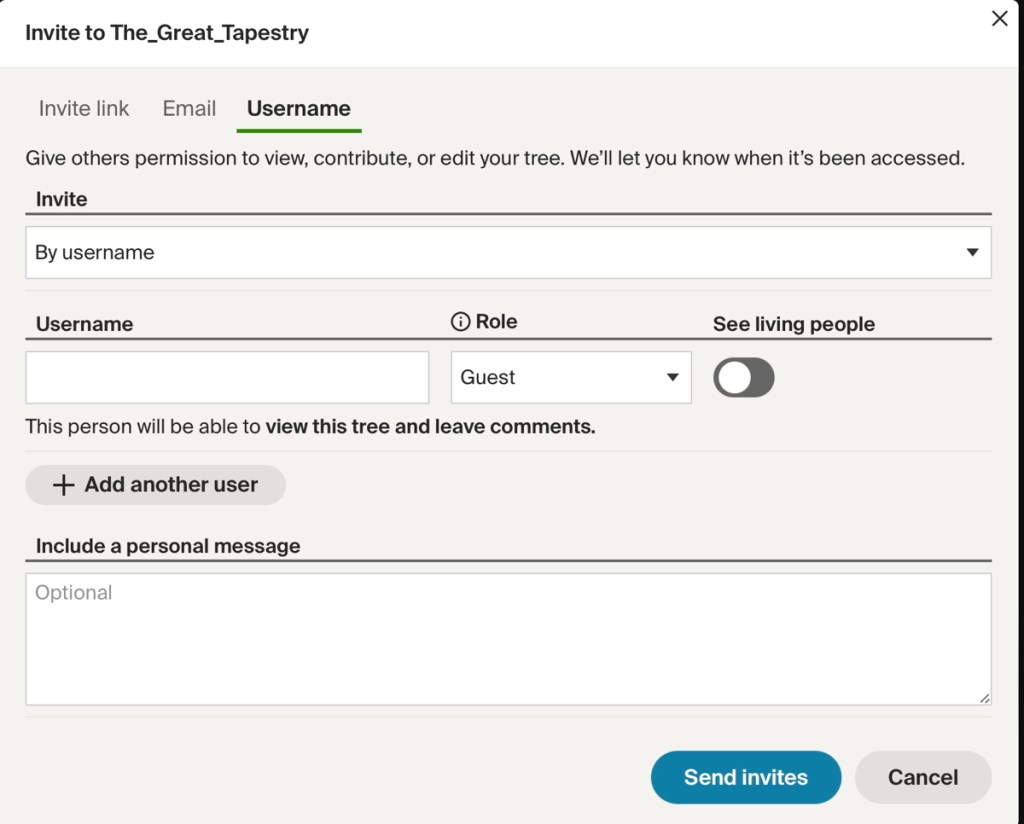Click the See living people label
The image size is (1024, 824).
(793, 324)
